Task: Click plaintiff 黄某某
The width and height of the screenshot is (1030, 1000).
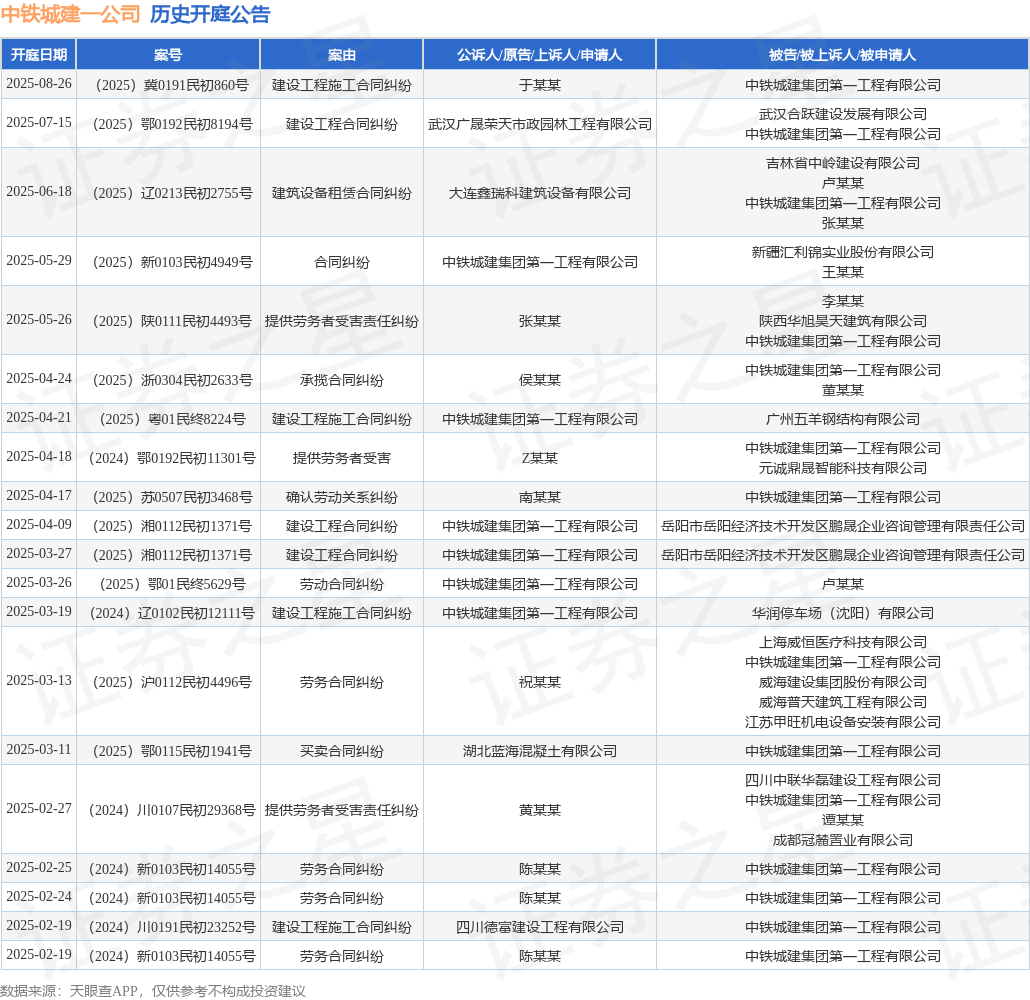Action: [x=539, y=810]
